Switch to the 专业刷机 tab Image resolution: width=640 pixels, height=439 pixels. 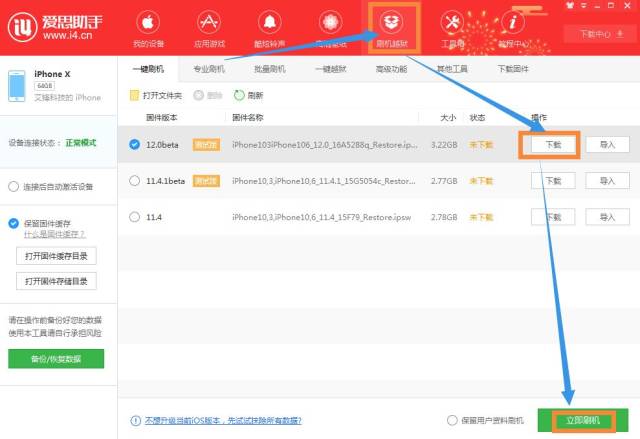[209, 69]
